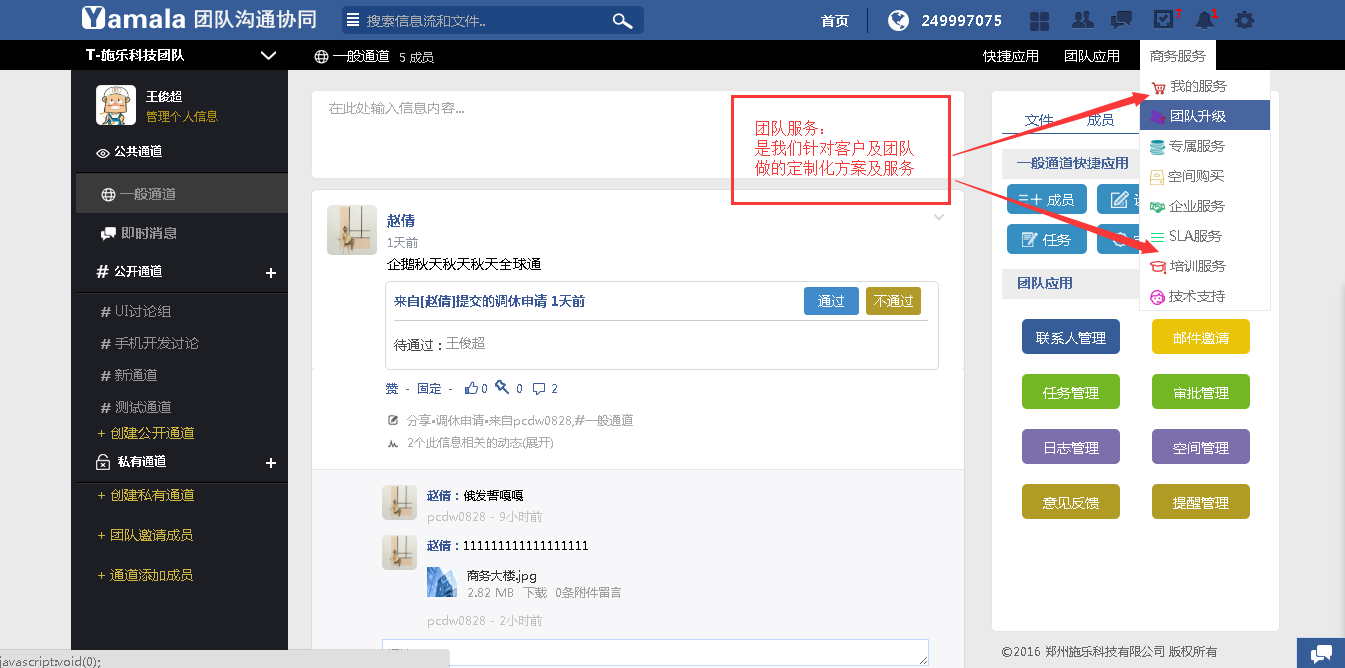Open the settings gear icon

click(x=1244, y=20)
